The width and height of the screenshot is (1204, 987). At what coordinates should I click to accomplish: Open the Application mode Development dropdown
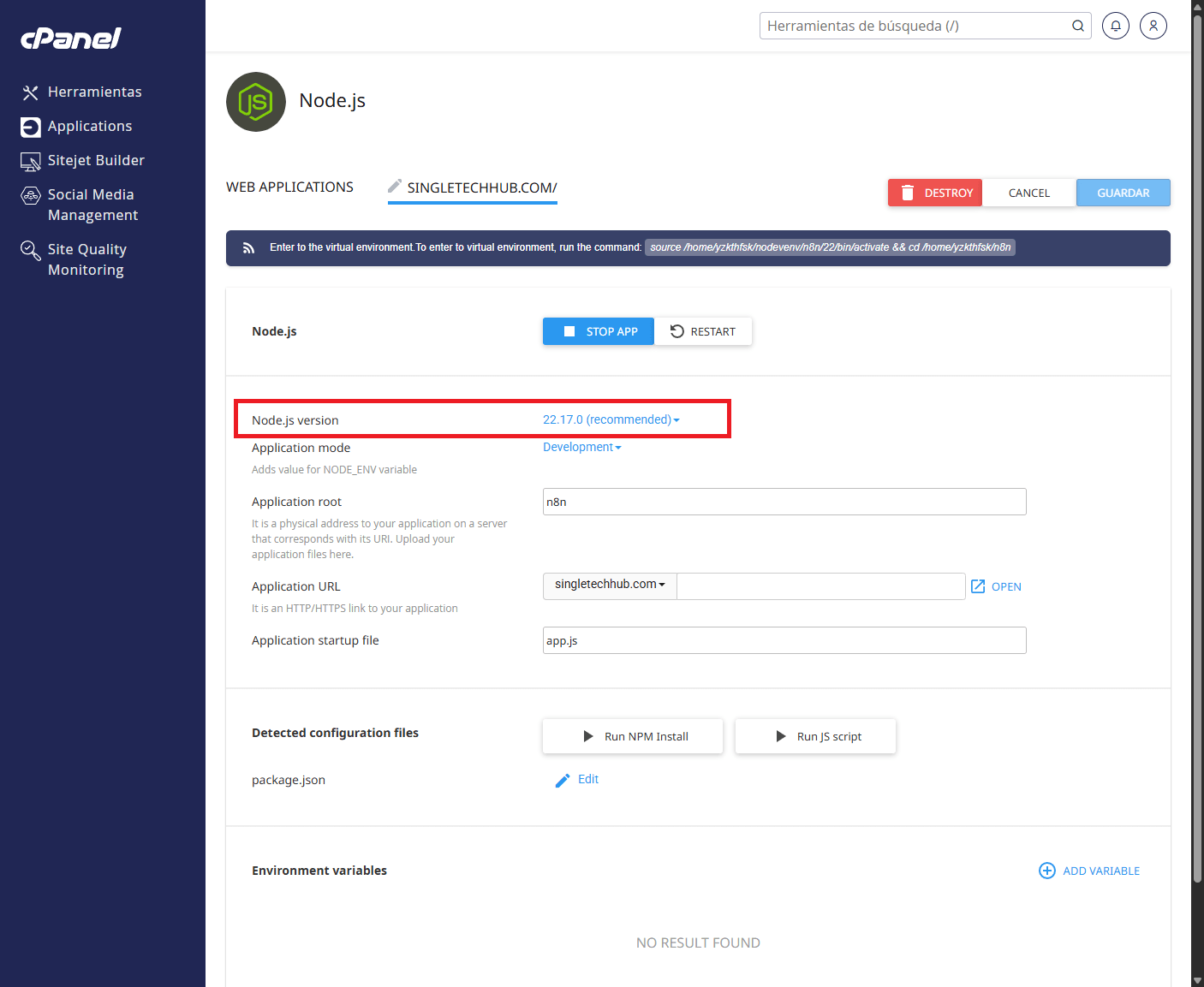pos(582,447)
